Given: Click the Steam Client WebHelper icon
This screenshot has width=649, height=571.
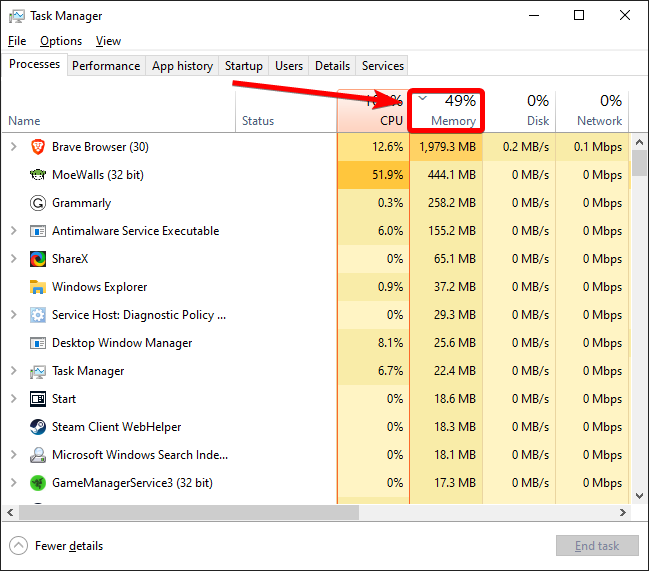Looking at the screenshot, I should coord(38,427).
